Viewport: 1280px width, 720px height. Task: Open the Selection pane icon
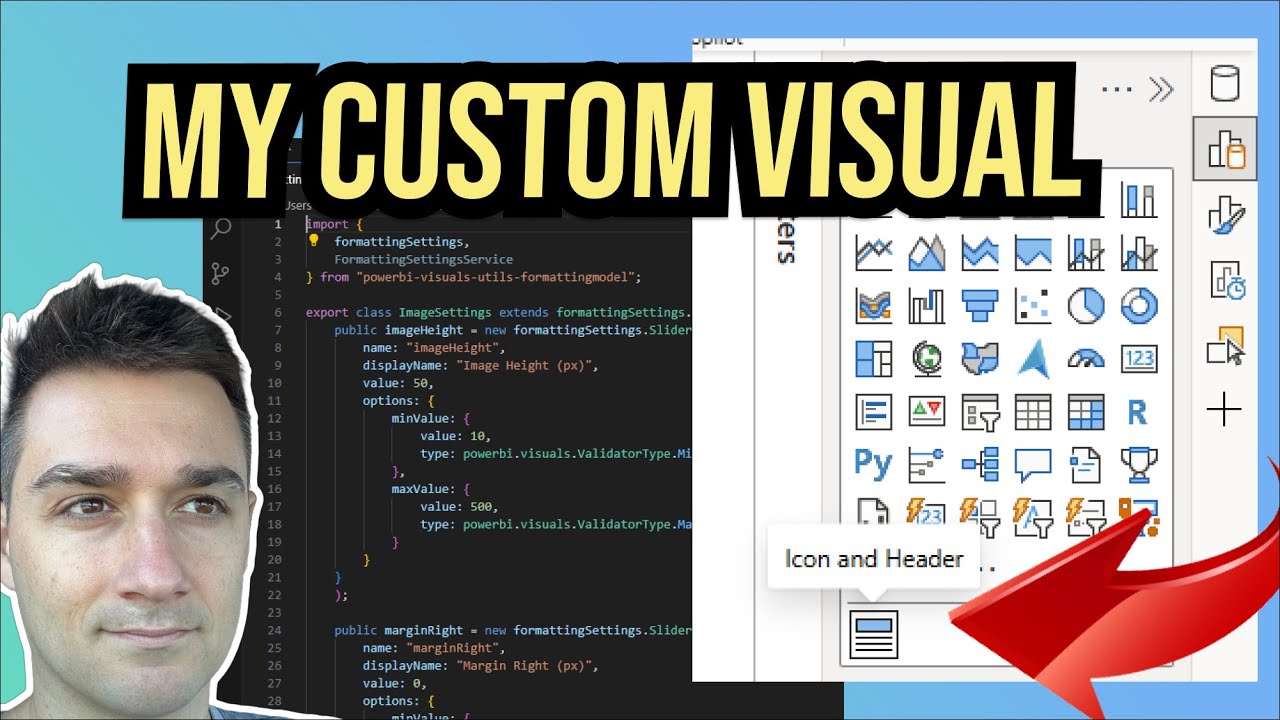[1226, 346]
